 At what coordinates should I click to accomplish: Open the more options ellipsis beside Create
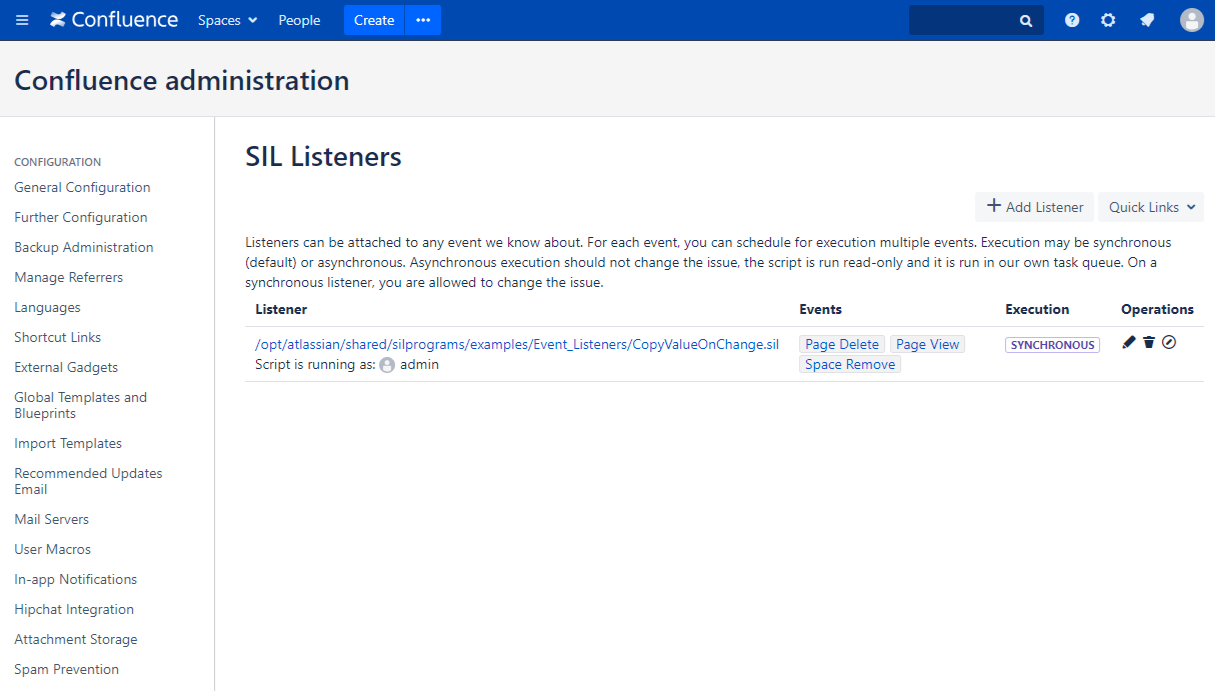[x=423, y=20]
